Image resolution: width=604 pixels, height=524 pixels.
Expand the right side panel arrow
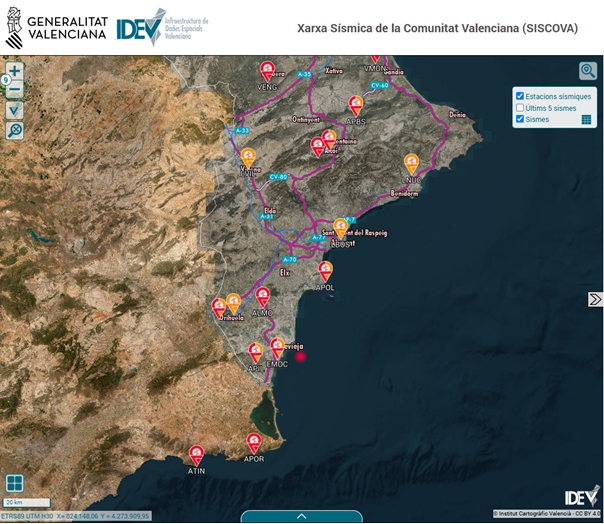click(x=595, y=299)
